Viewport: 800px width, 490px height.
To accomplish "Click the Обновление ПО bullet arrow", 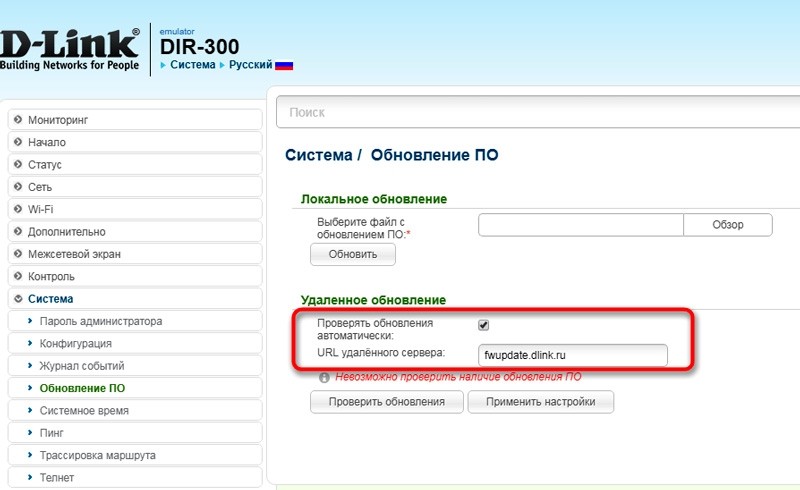I will [x=30, y=388].
